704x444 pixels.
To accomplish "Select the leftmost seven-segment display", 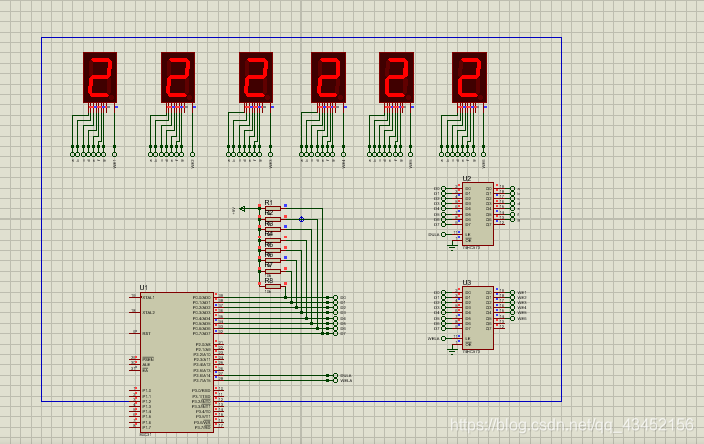I will click(100, 77).
